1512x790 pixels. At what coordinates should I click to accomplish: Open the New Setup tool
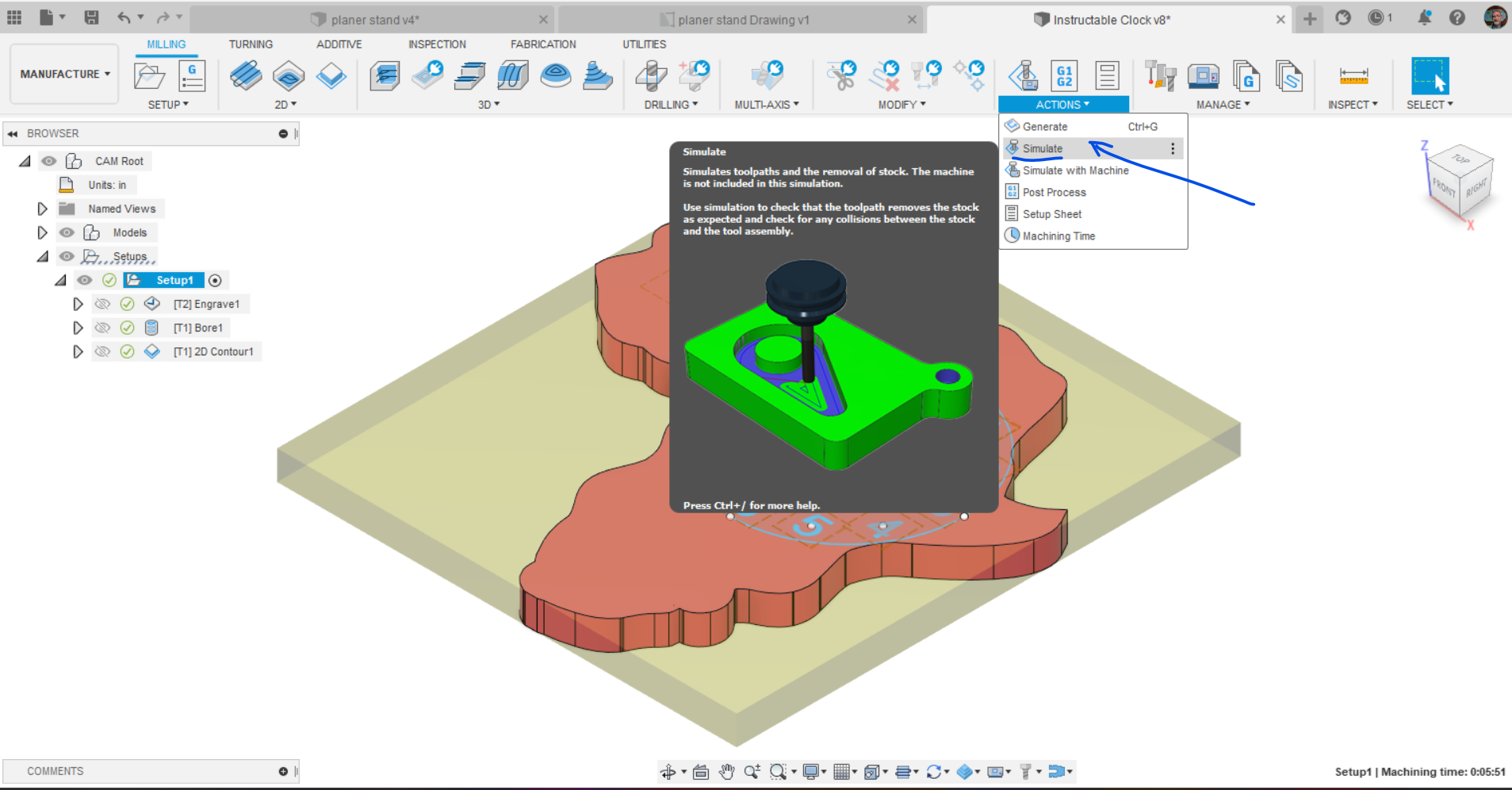point(150,76)
